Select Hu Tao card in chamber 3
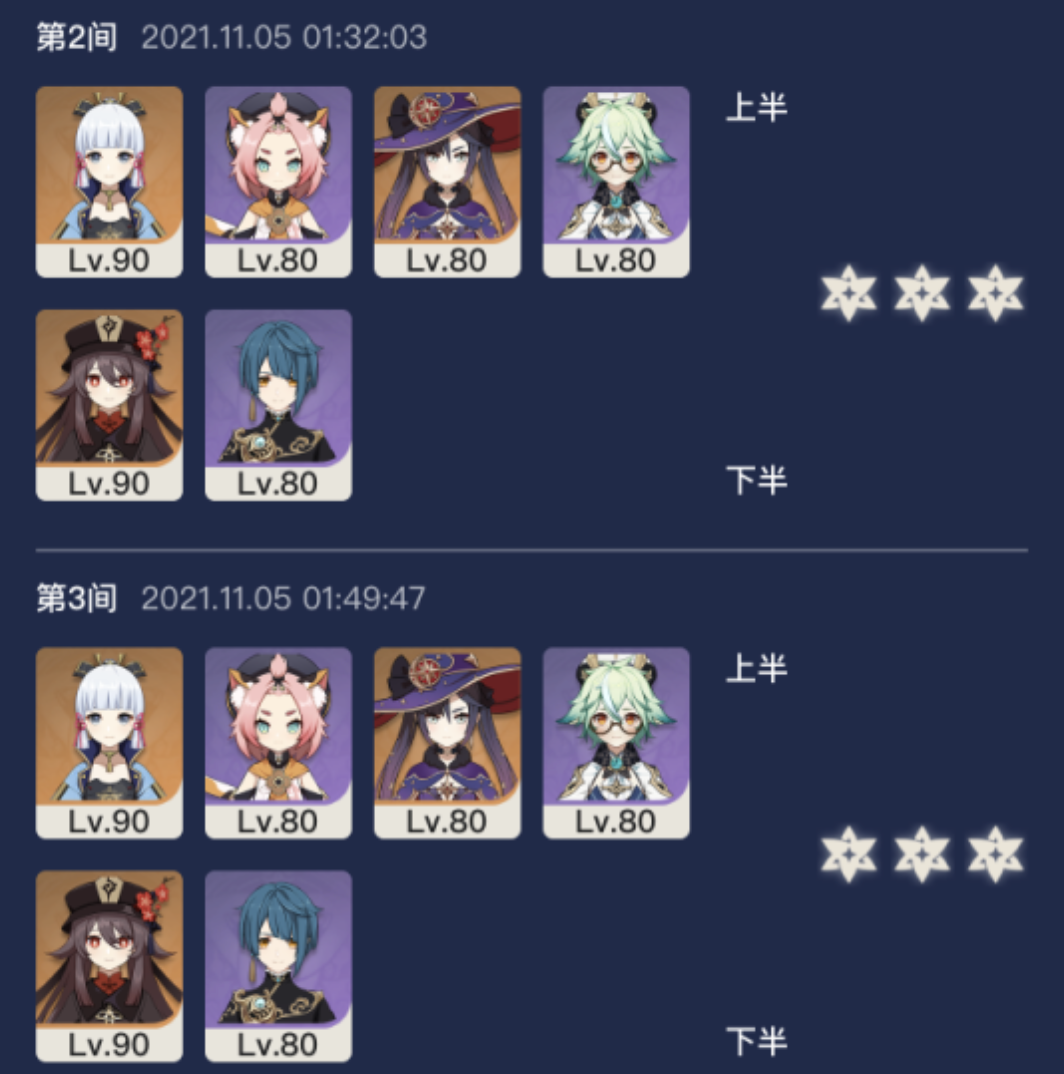 tap(109, 966)
